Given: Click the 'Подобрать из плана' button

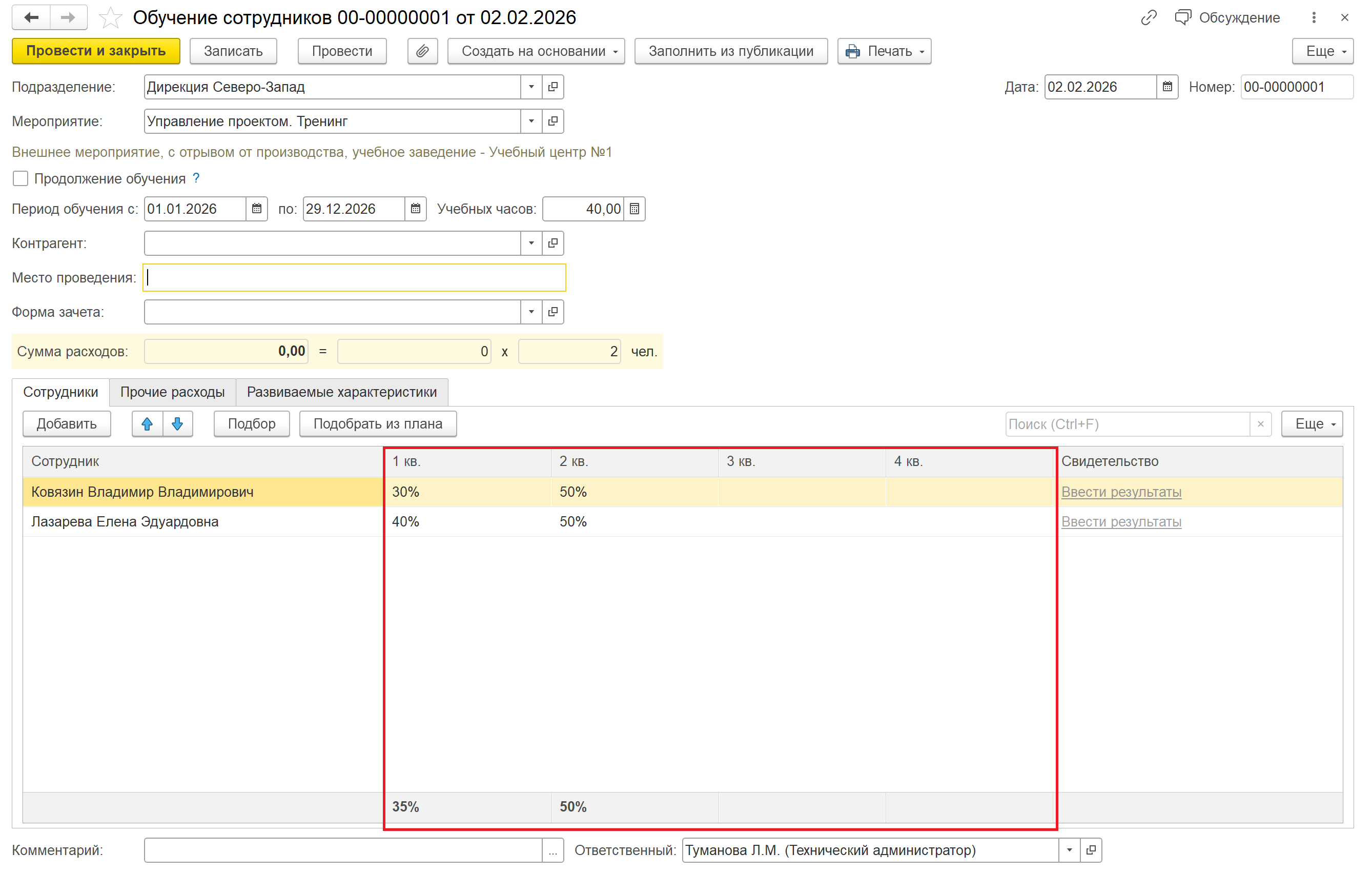Looking at the screenshot, I should [377, 424].
